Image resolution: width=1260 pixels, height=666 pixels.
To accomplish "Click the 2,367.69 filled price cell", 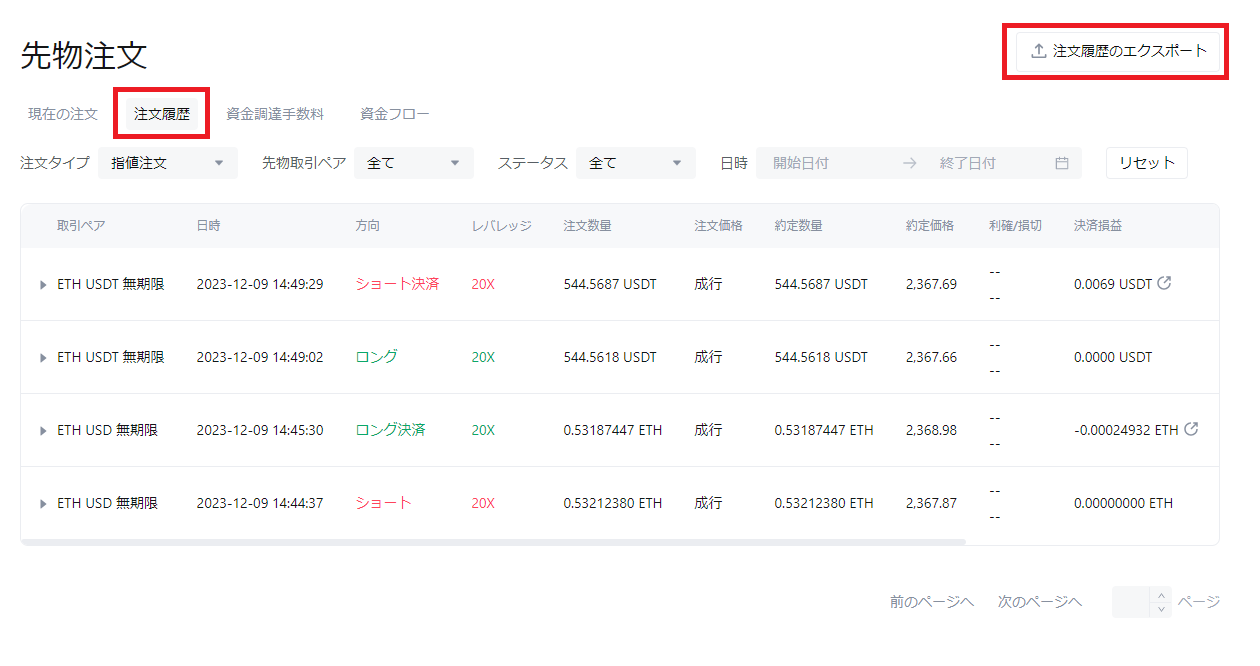I will click(x=931, y=284).
